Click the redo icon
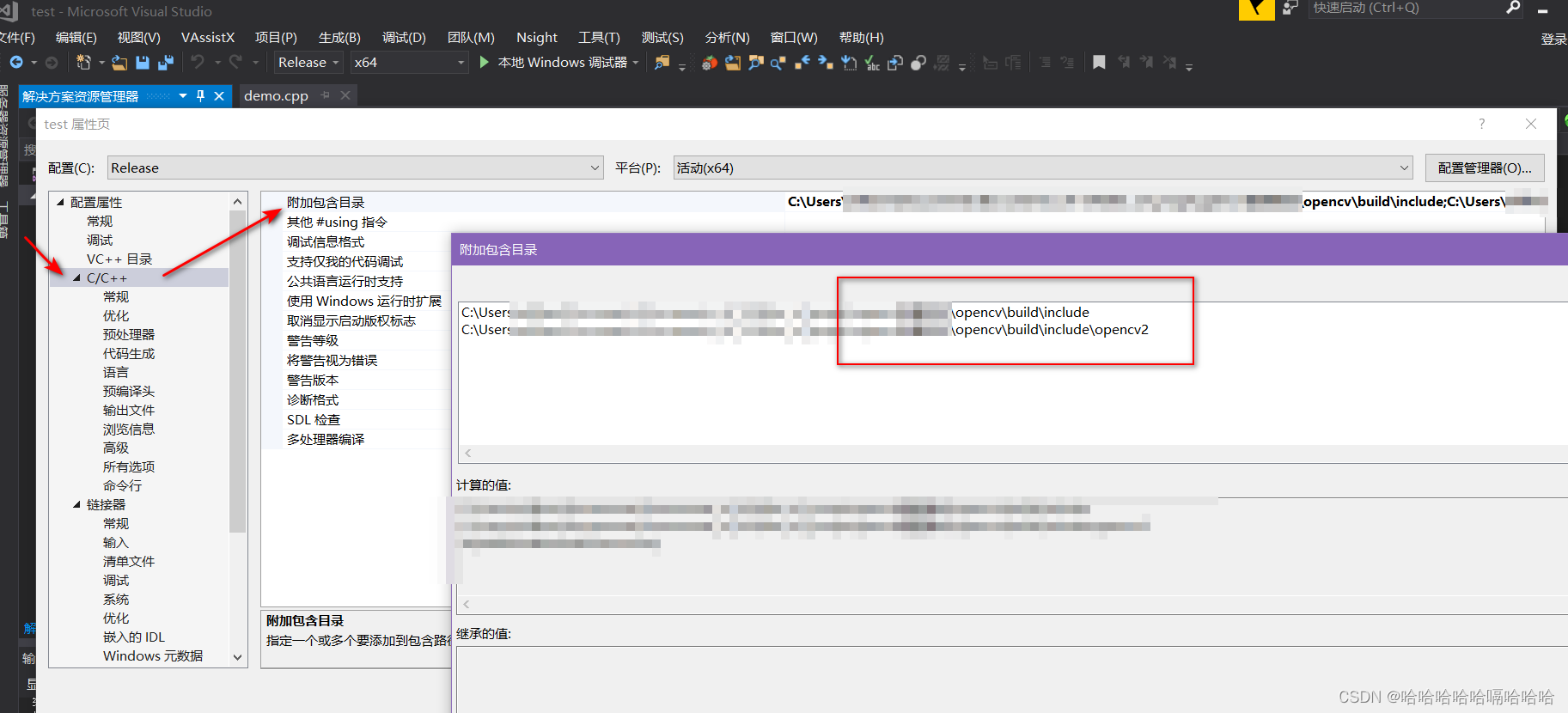 235,62
